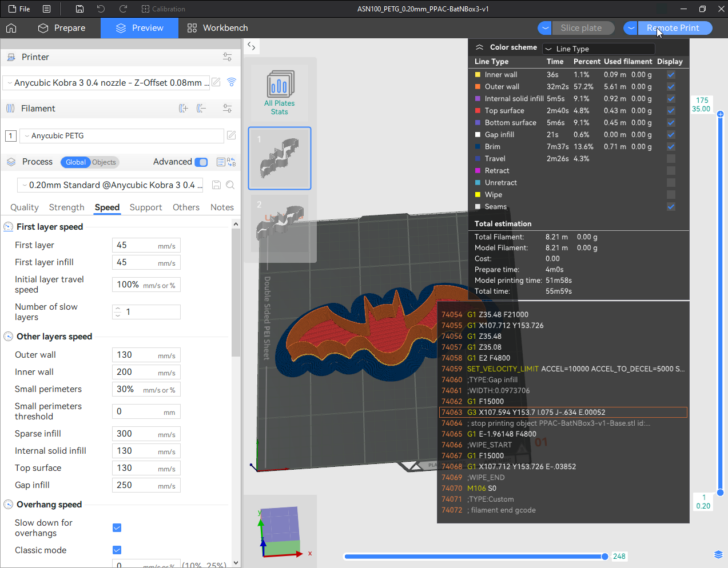The height and width of the screenshot is (568, 728).
Task: Toggle Seams display checkbox
Action: coord(671,207)
